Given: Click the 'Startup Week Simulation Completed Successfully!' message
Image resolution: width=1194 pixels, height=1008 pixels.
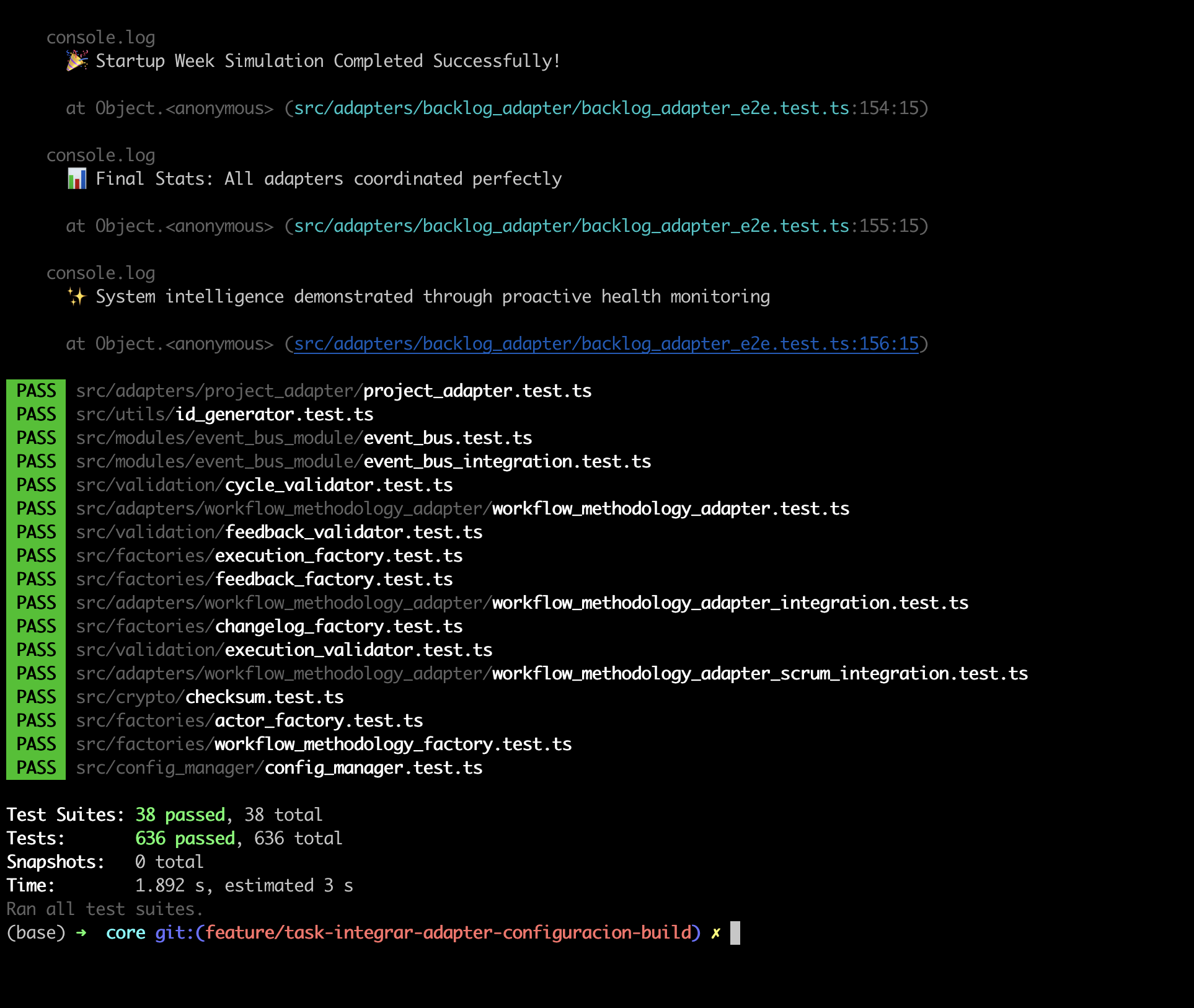Looking at the screenshot, I should 328,61.
